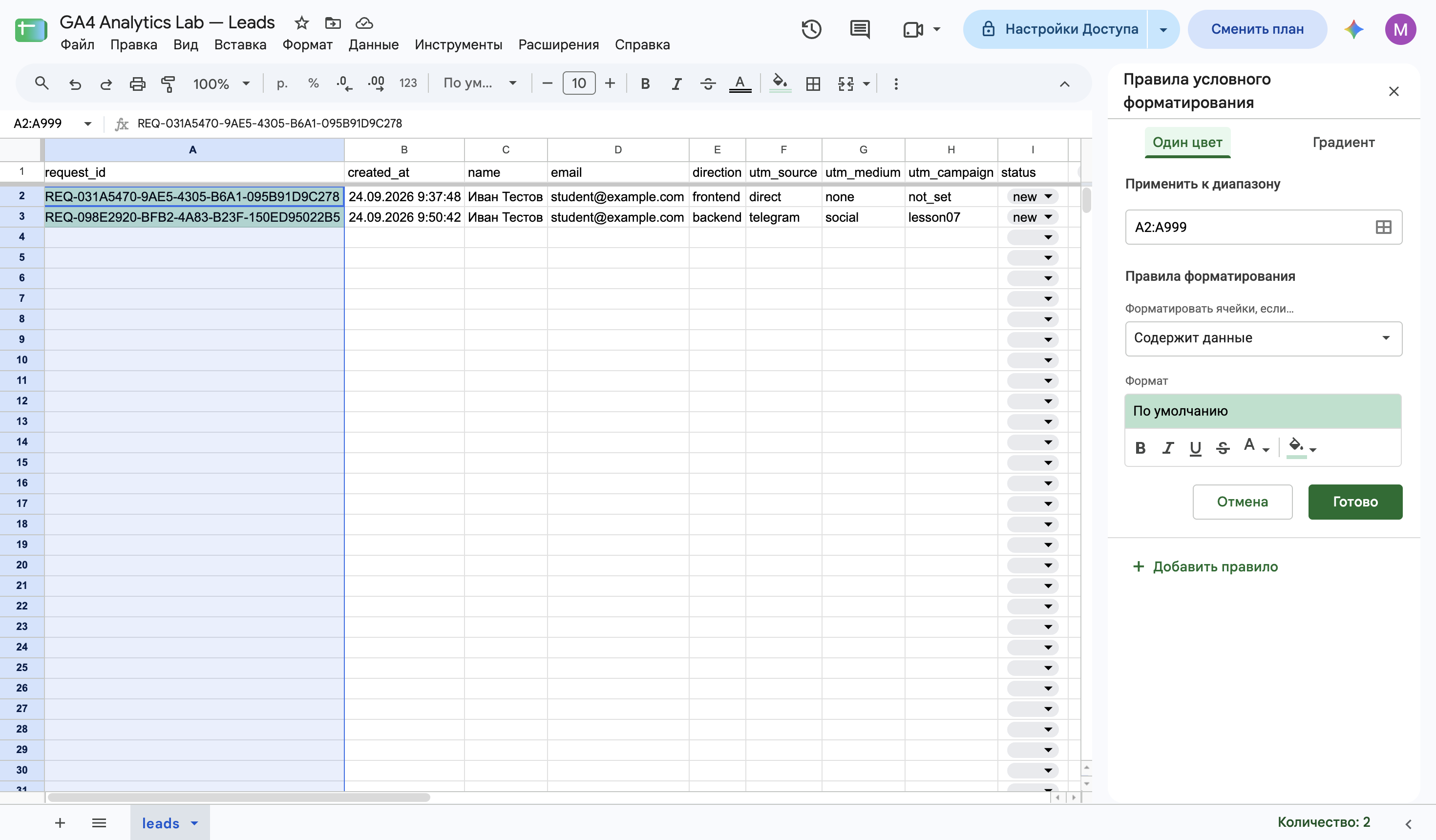
Task: Toggle underline in the rule format
Action: point(1195,448)
